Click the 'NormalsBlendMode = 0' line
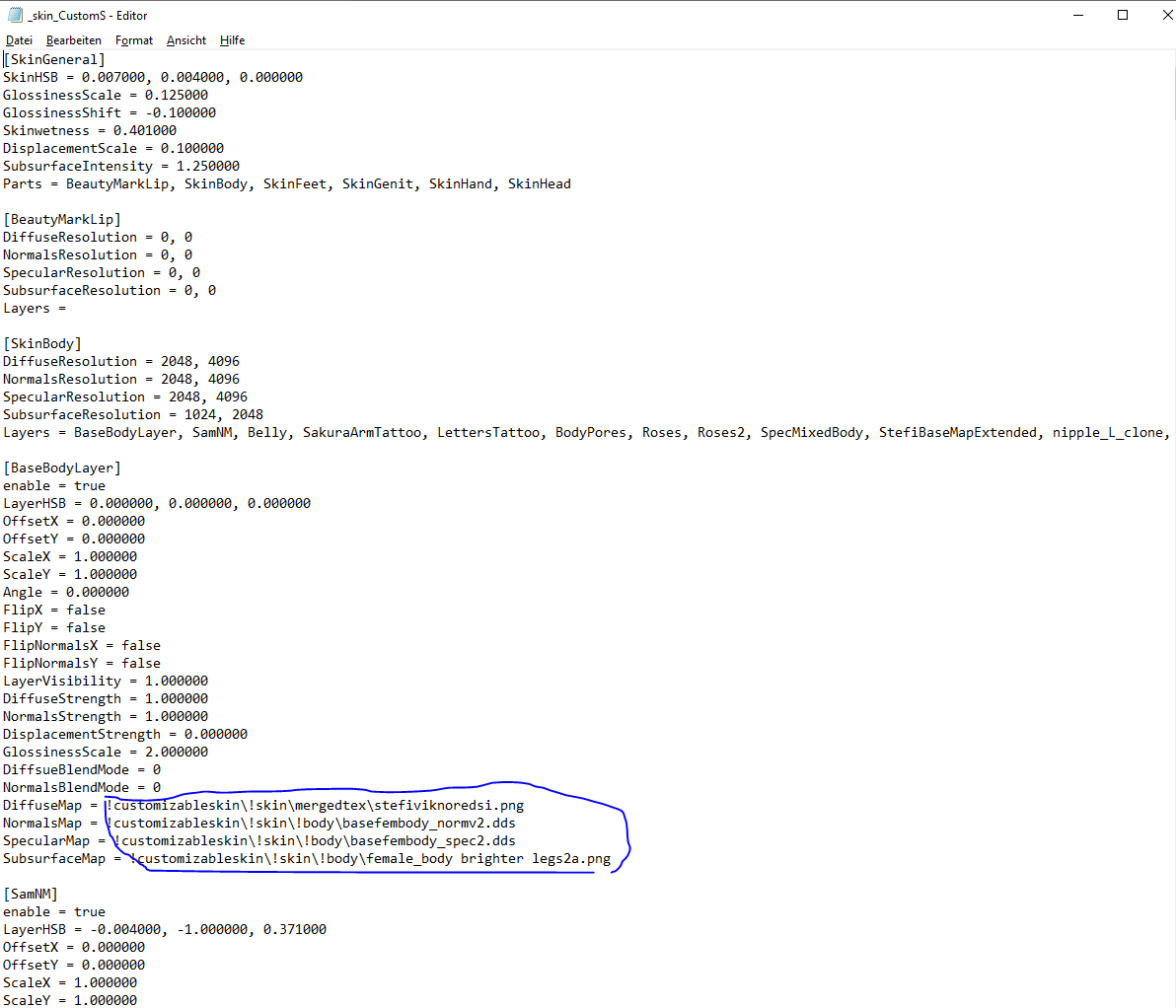 (82, 787)
